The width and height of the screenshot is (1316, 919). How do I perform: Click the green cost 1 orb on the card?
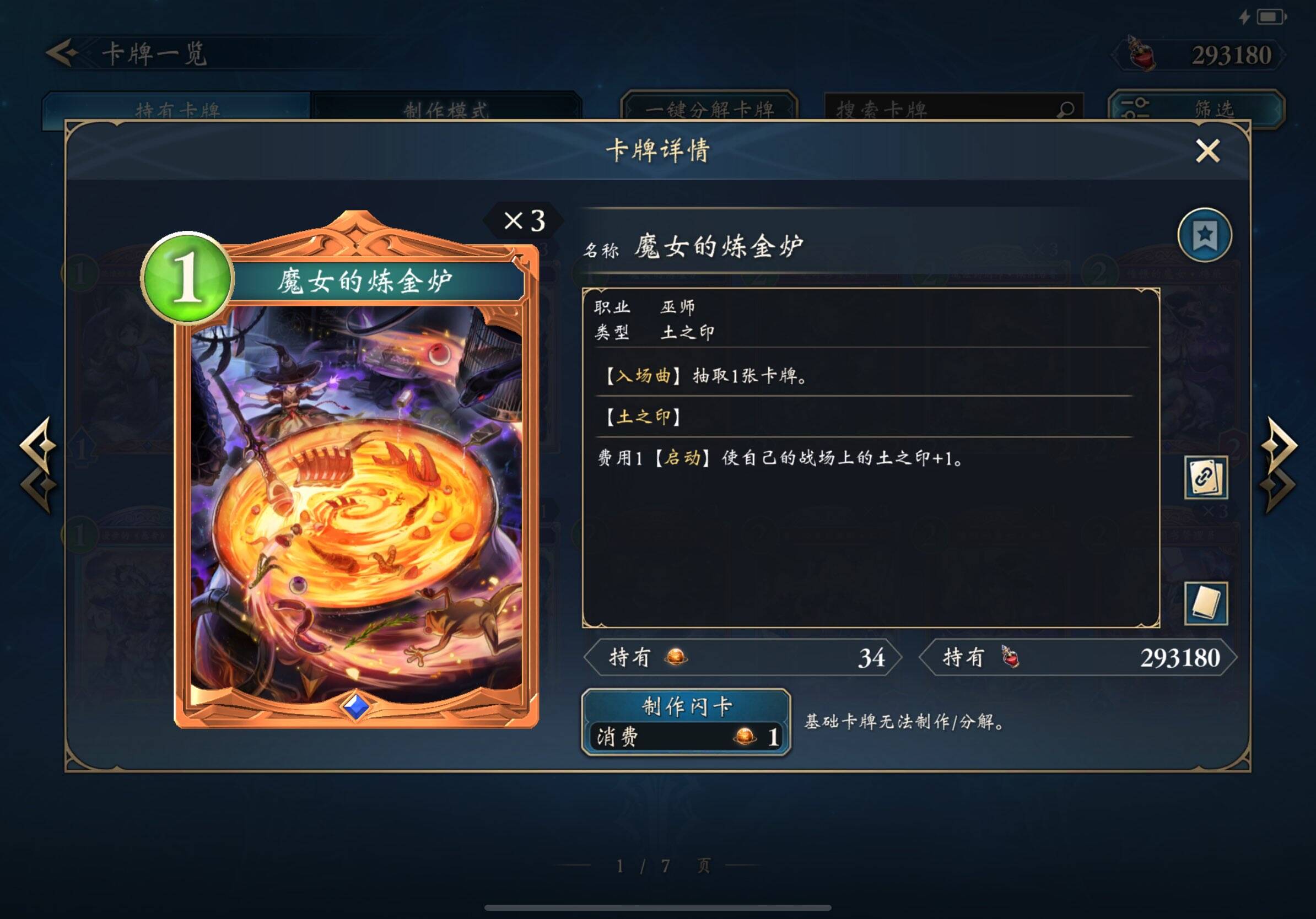tap(187, 277)
